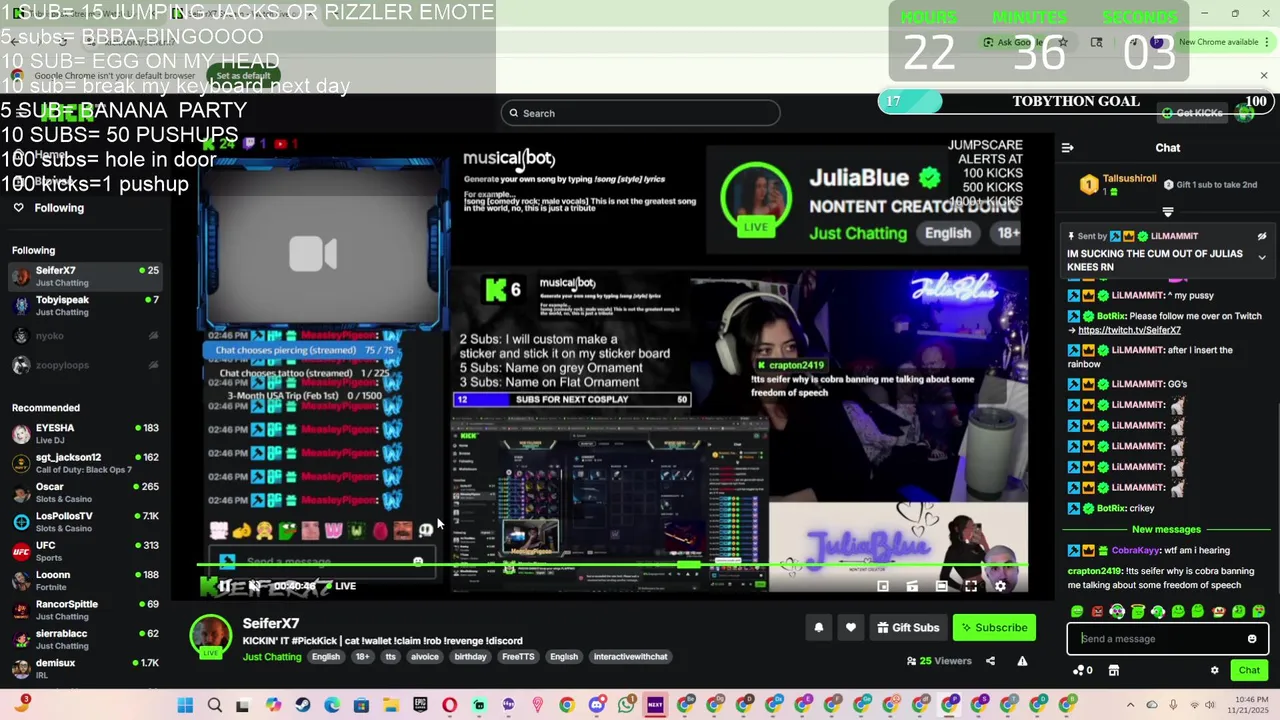Click the New Chrome available button

(x=1217, y=42)
